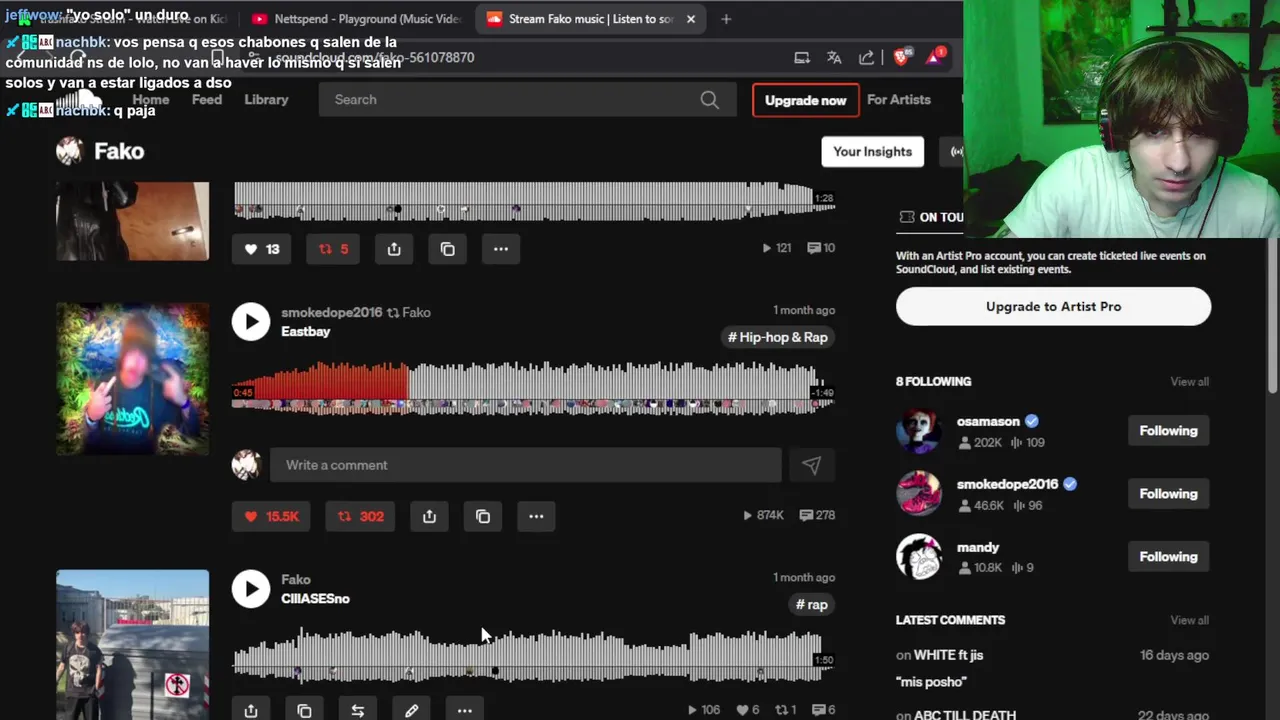Open osamason profile avatar
The image size is (1280, 720).
click(x=919, y=431)
